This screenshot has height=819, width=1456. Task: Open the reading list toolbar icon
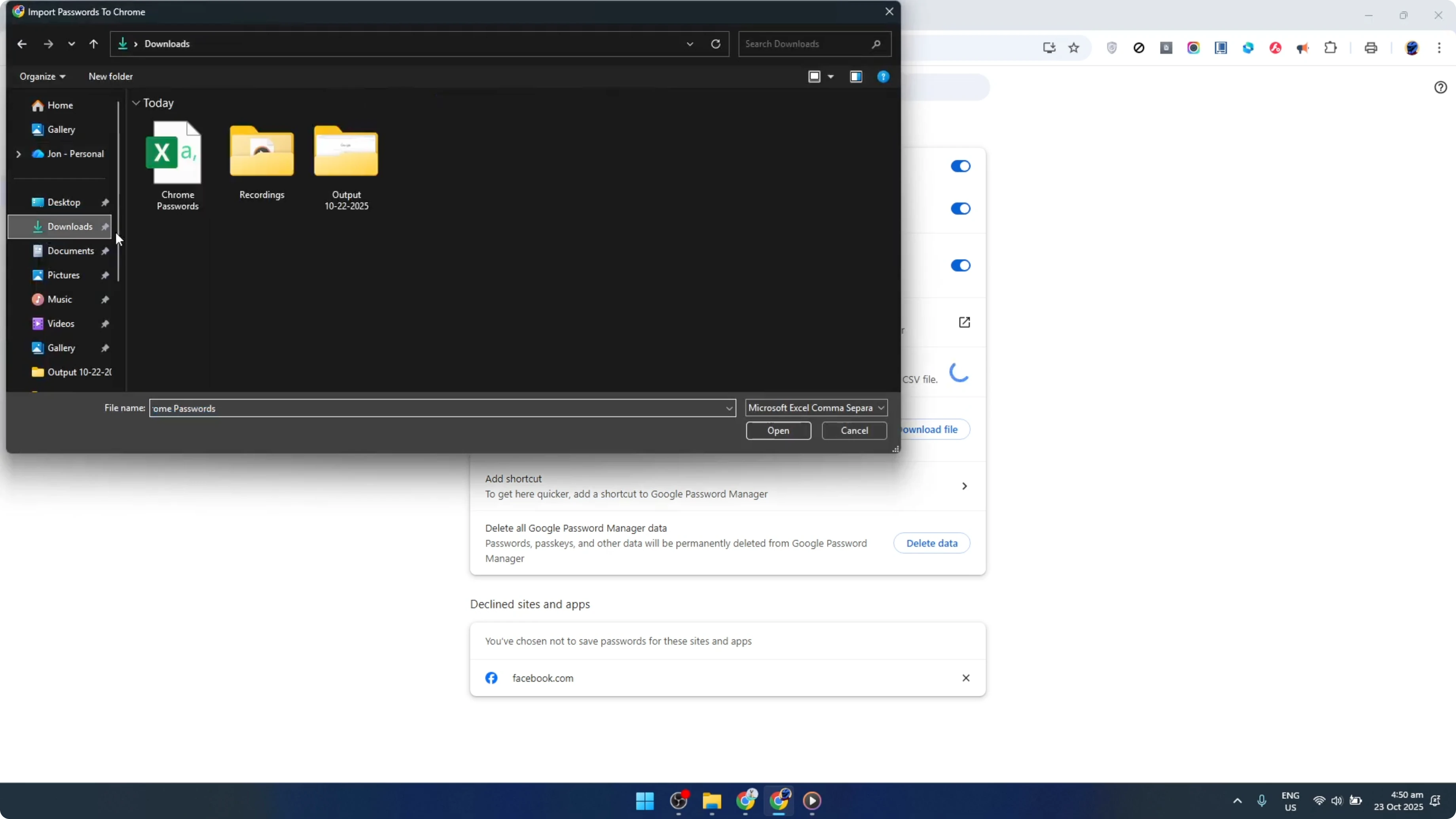coord(1221,47)
